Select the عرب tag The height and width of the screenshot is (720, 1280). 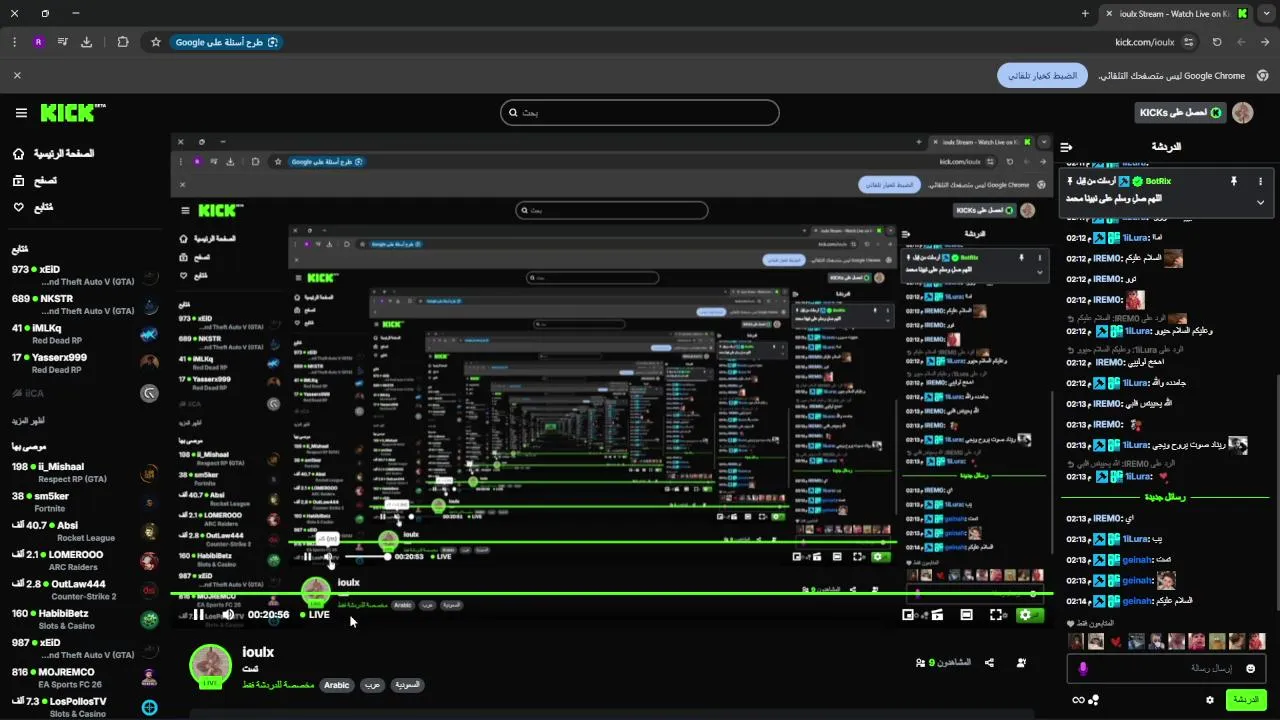coord(372,685)
